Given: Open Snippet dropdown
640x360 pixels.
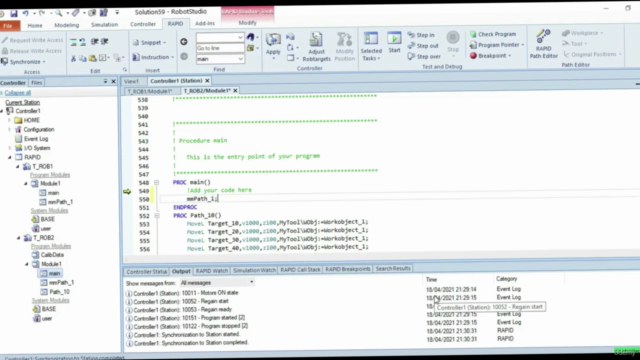Looking at the screenshot, I should click(x=149, y=42).
